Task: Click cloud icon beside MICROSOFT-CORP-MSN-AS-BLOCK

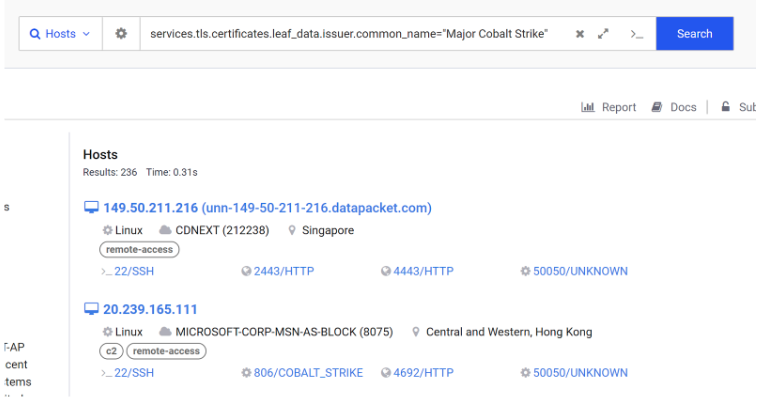Action: pos(165,332)
